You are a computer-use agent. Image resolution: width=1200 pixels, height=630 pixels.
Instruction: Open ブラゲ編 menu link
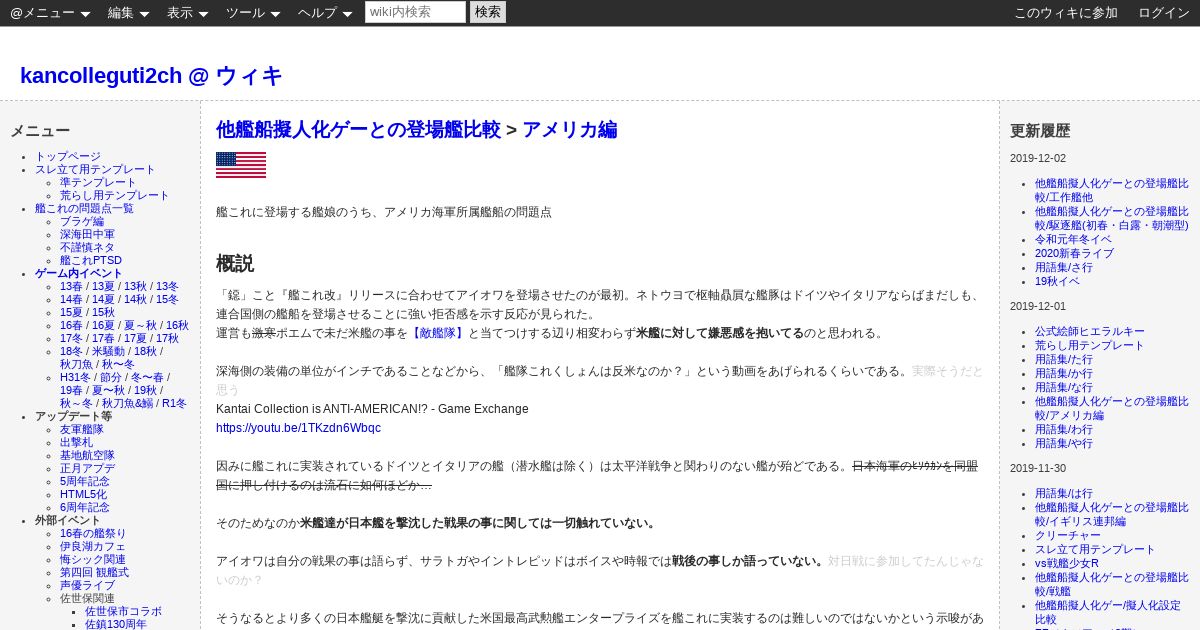[x=82, y=222]
